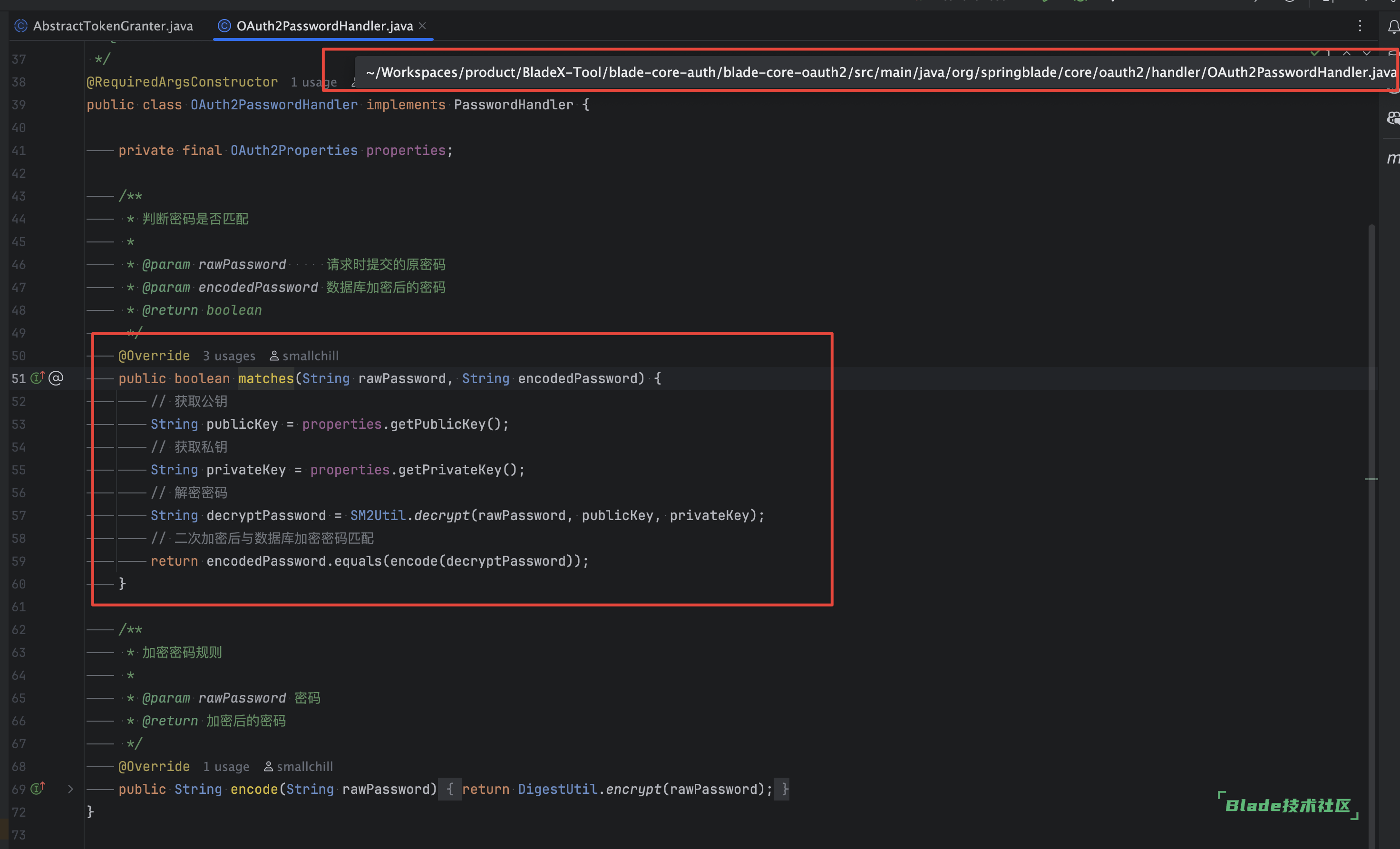The image size is (1400, 849).
Task: Click author smallchill above encode method
Action: [x=298, y=767]
